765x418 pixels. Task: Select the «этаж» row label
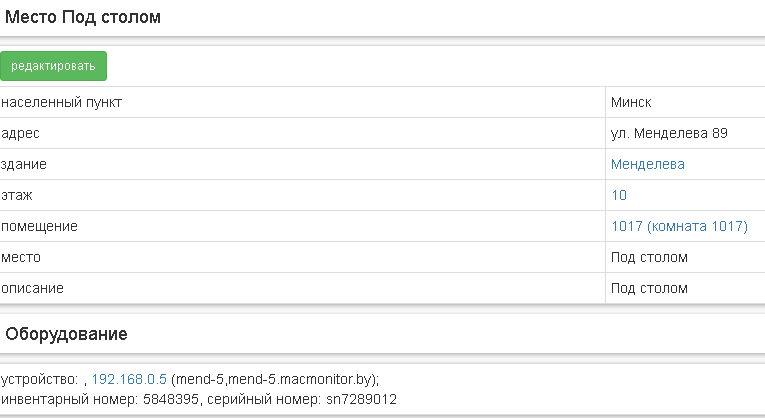click(18, 195)
